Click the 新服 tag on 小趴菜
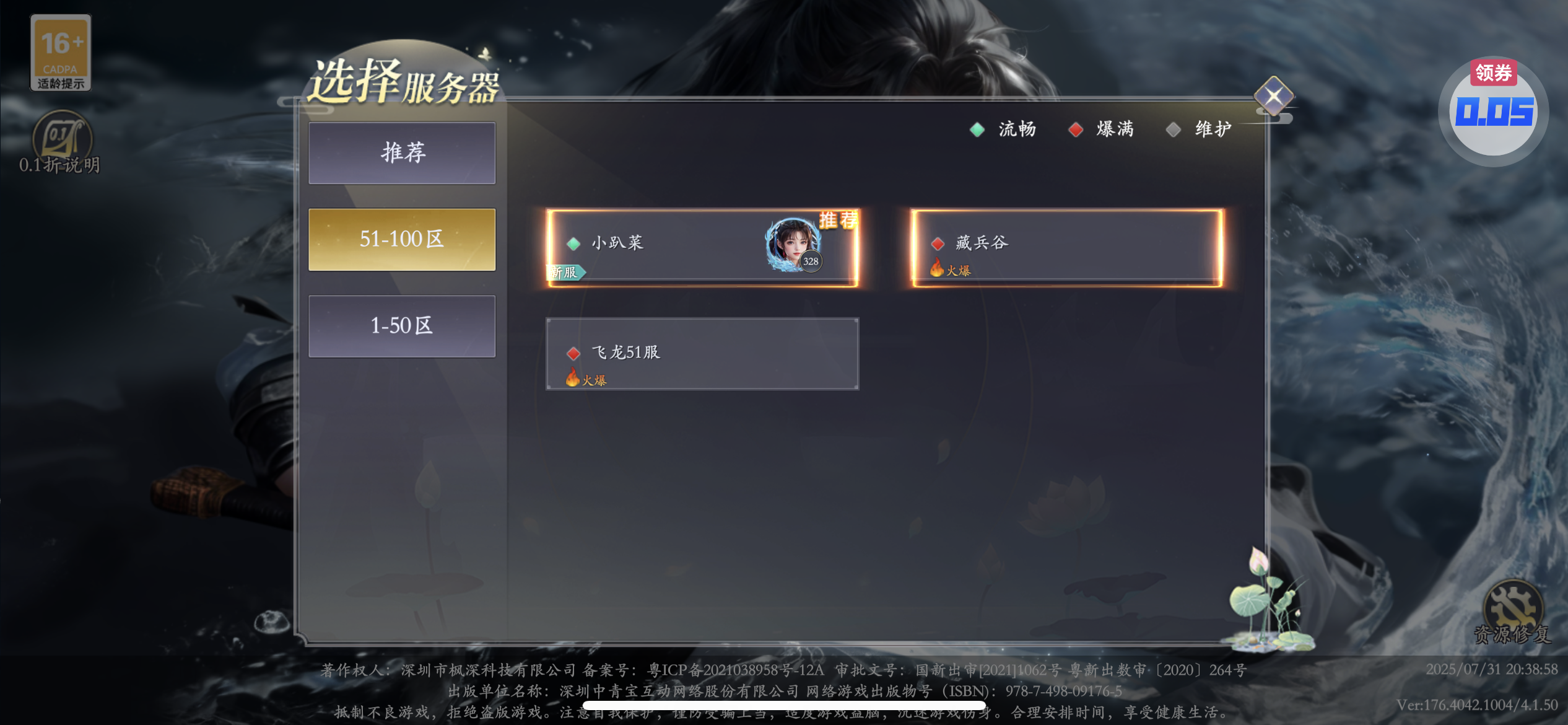Screen dimensions: 1568x725 [x=565, y=272]
